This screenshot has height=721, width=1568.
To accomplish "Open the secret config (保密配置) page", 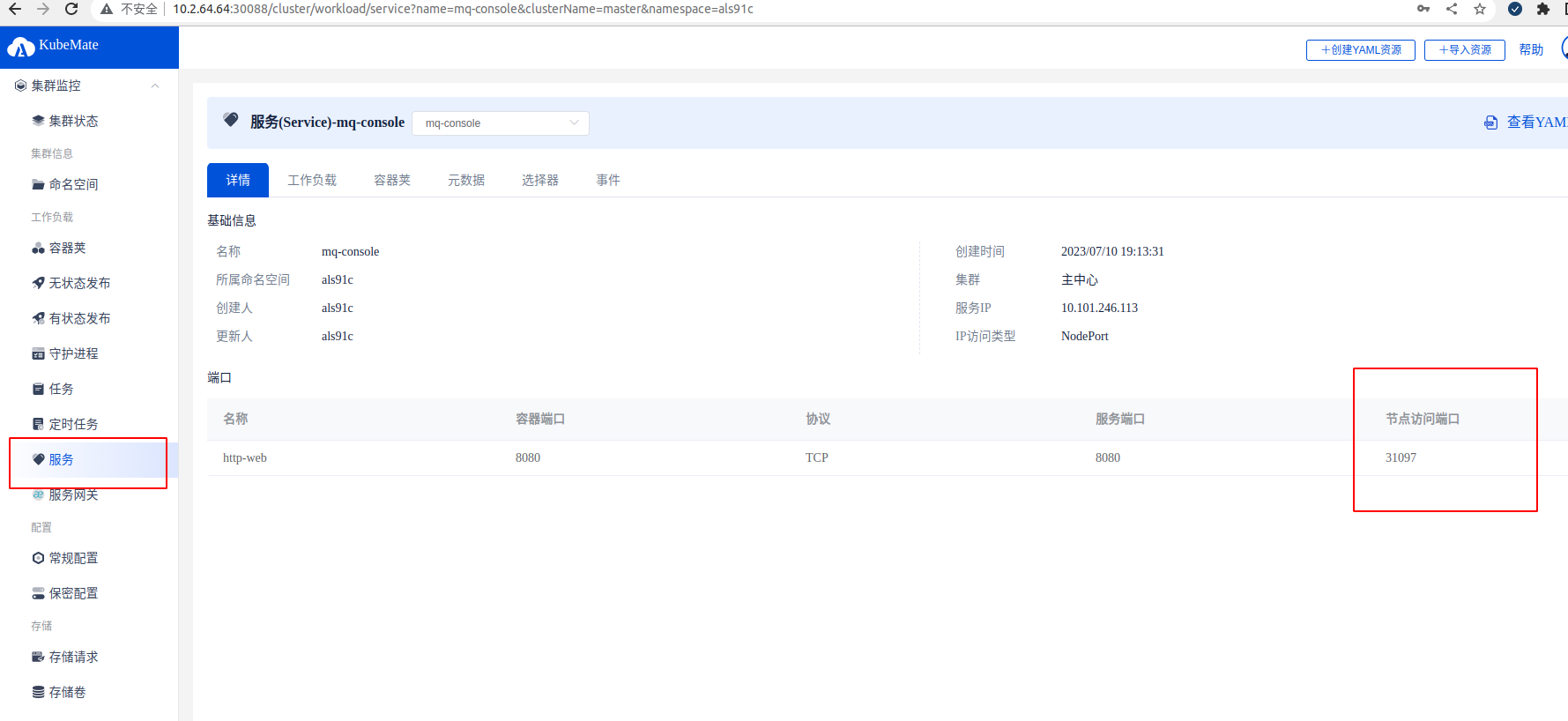I will (x=73, y=593).
